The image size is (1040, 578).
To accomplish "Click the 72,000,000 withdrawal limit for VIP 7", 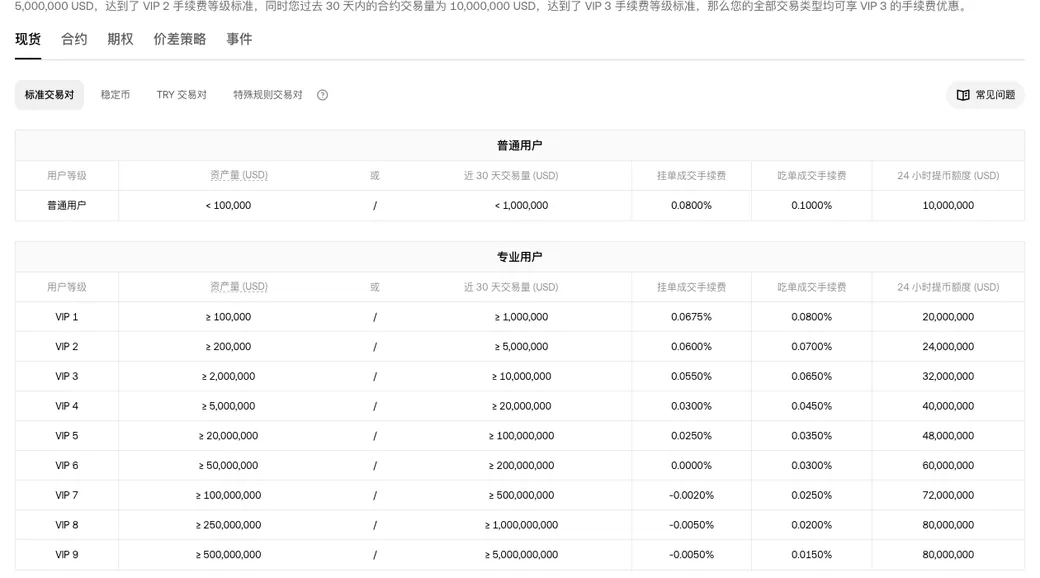I will 948,495.
